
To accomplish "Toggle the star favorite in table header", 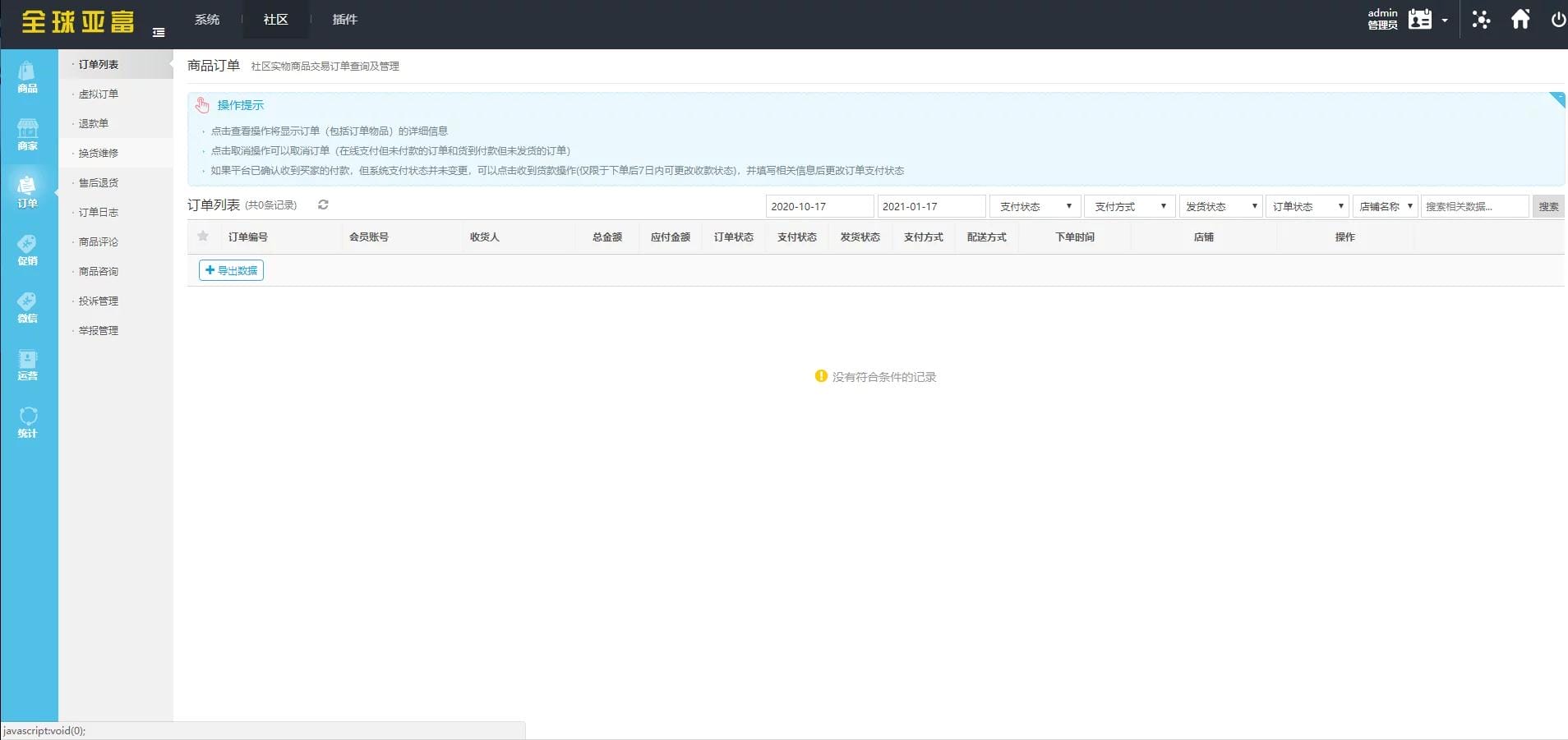I will [x=202, y=237].
